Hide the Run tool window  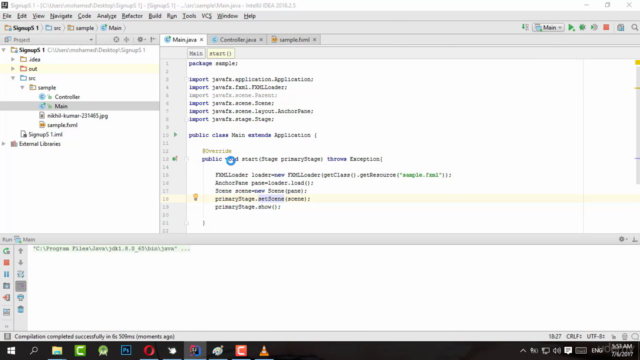635,239
